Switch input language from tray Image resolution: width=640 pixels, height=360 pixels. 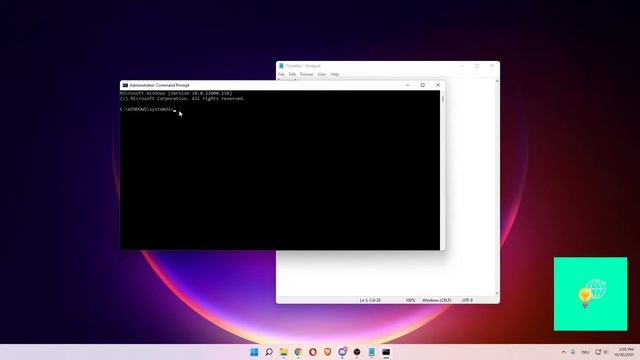[585, 352]
